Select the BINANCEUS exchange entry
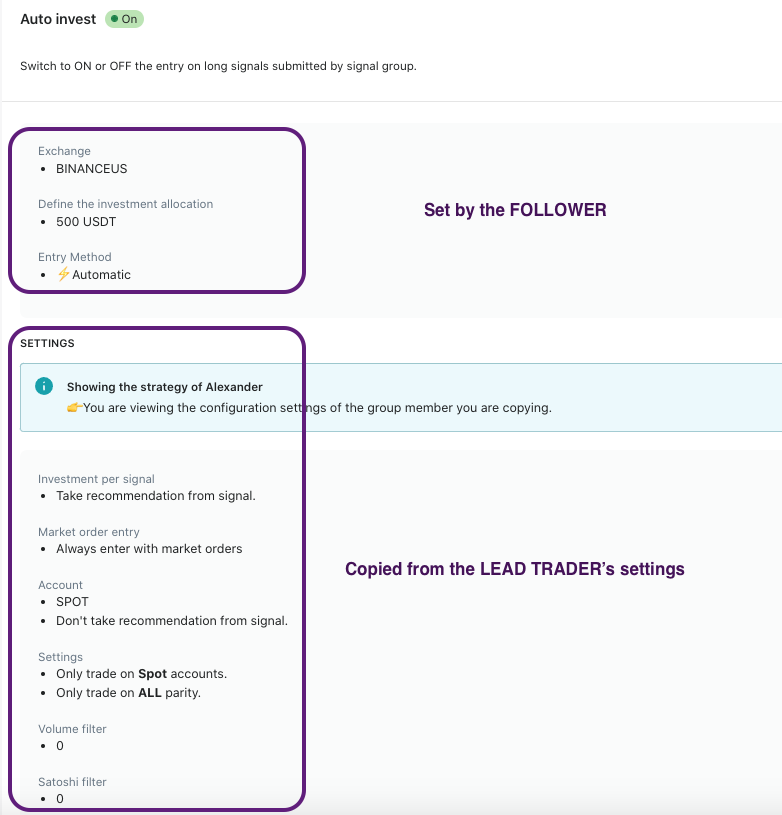This screenshot has height=815, width=782. (x=92, y=169)
